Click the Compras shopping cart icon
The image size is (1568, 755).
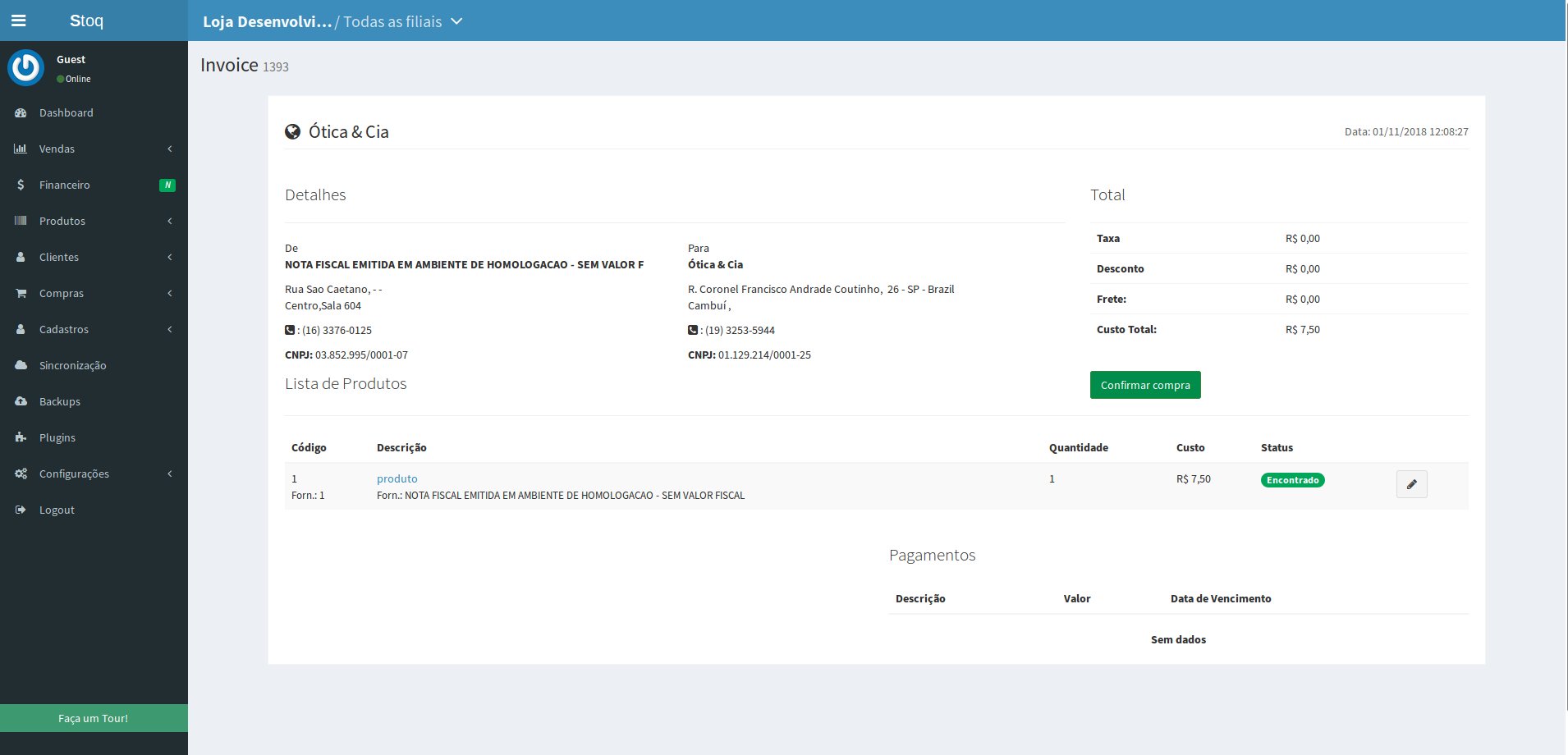21,293
